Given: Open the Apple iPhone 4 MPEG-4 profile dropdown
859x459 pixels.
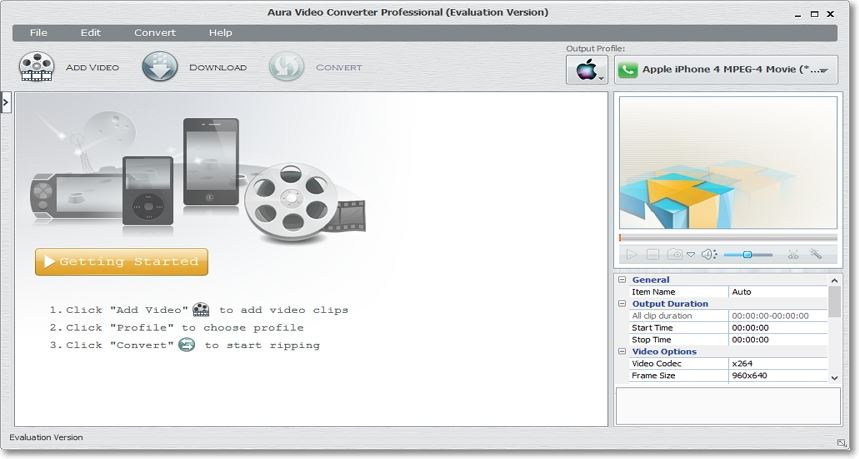Looking at the screenshot, I should [x=725, y=70].
